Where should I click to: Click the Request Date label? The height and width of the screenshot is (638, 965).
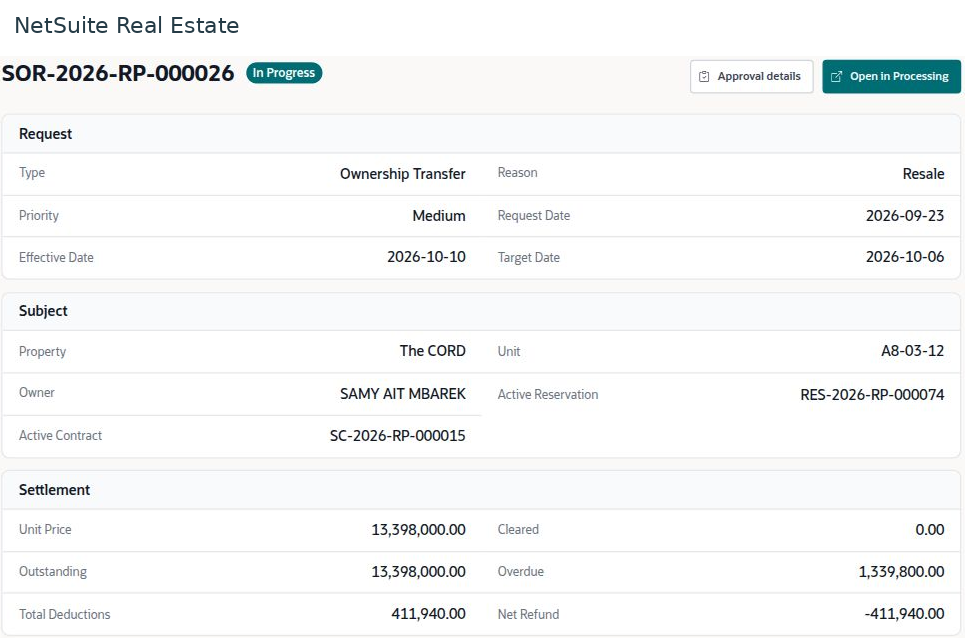coord(534,216)
